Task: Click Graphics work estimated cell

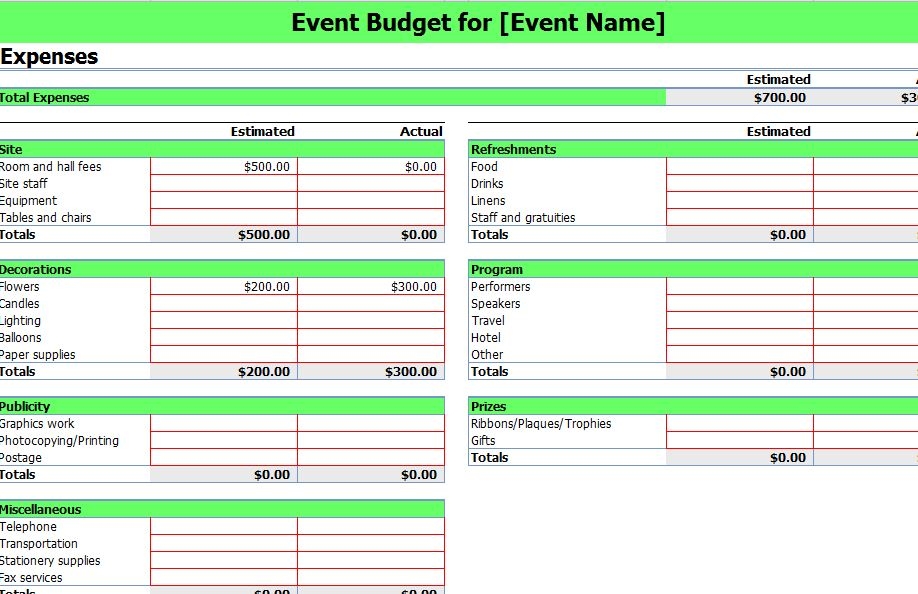Action: tap(224, 423)
